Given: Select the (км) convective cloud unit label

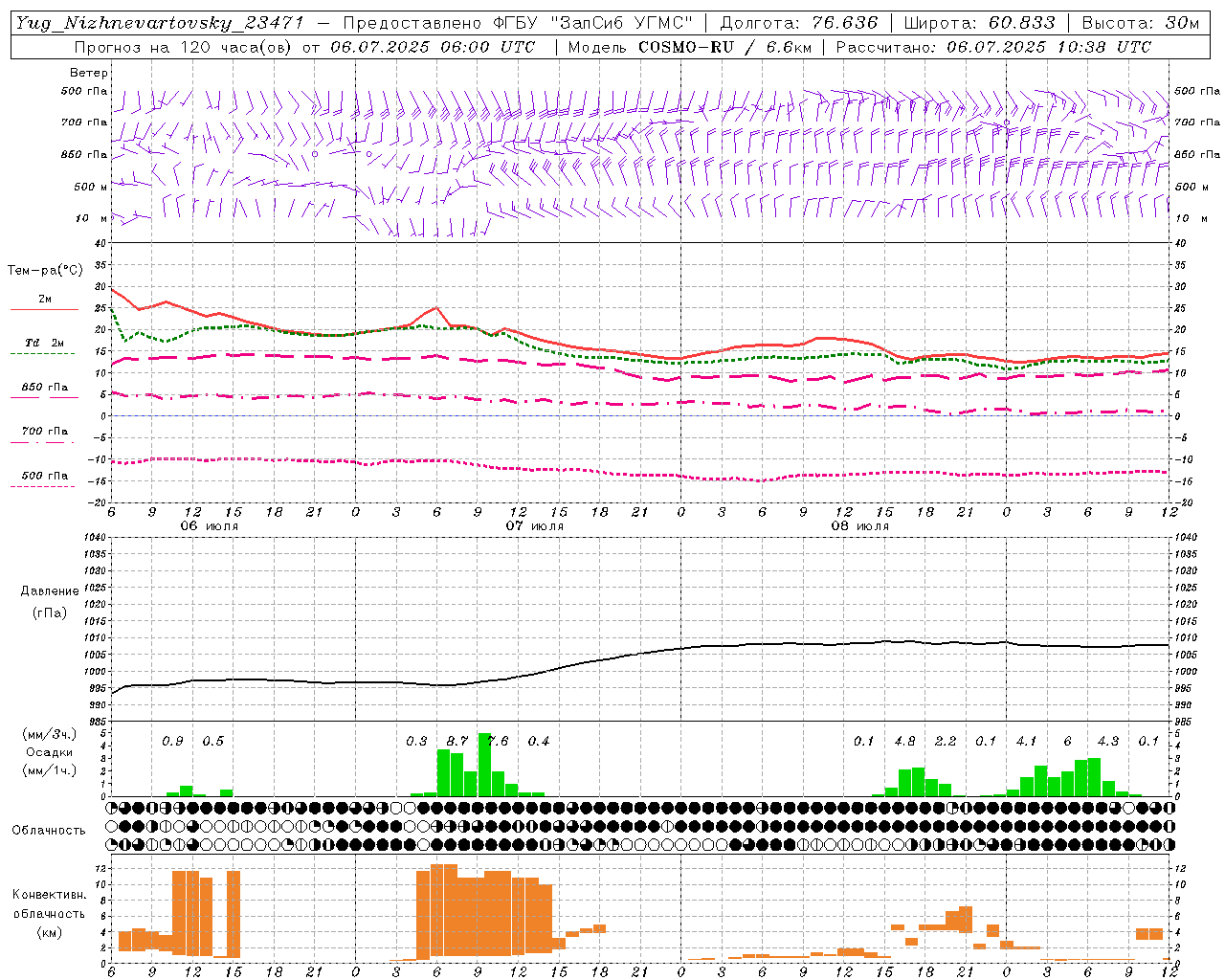Looking at the screenshot, I should [x=50, y=931].
